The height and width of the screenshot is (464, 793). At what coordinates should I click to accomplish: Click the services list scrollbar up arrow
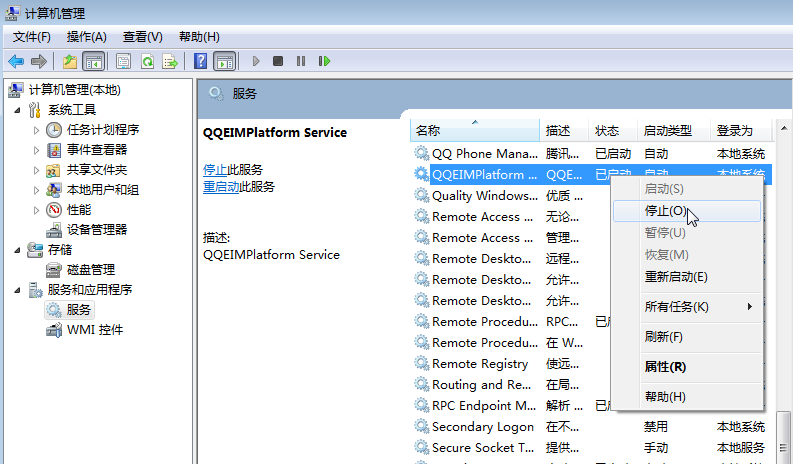point(784,129)
